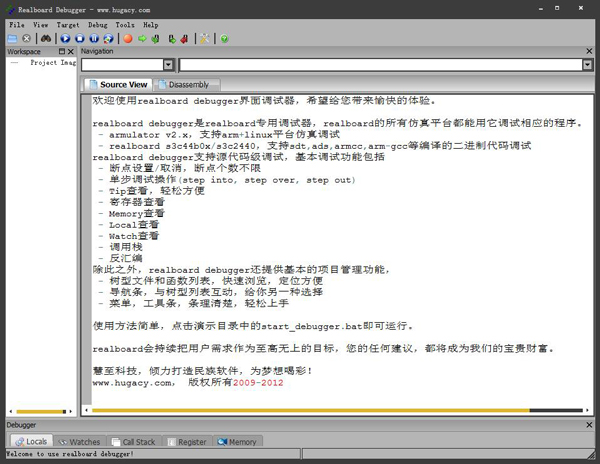Click the 'Local查看' line
The height and width of the screenshot is (464, 600).
tap(134, 225)
